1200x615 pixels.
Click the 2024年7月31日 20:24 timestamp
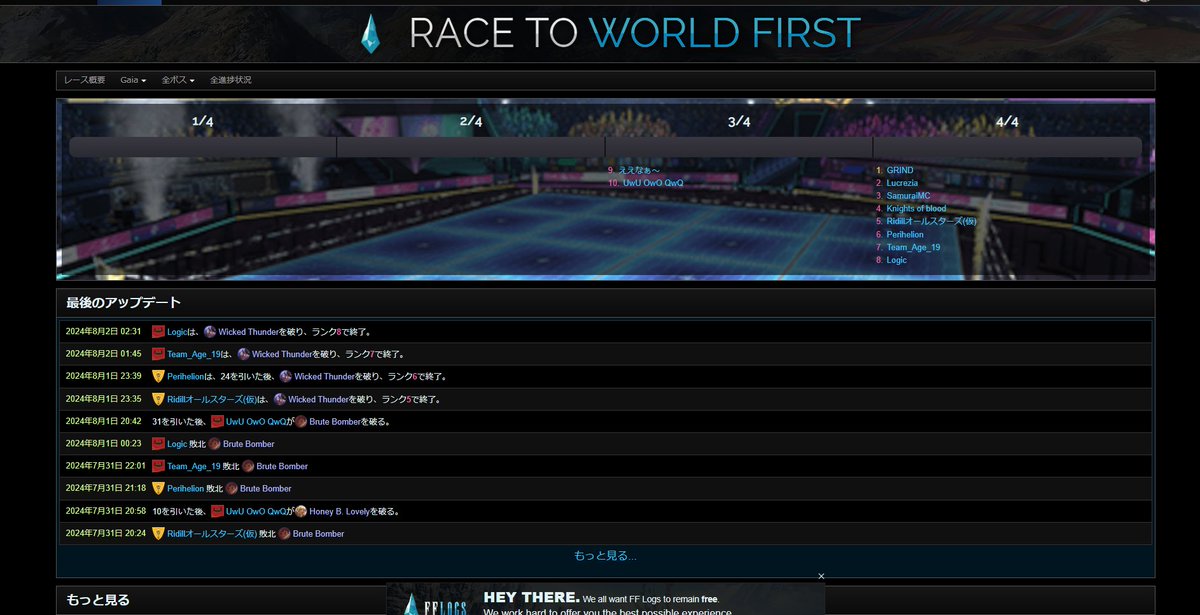[106, 533]
